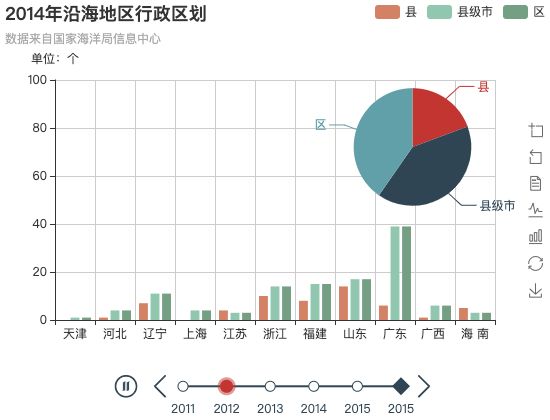The image size is (550, 420).
Task: Switch chart to line type icon
Action: (x=536, y=210)
